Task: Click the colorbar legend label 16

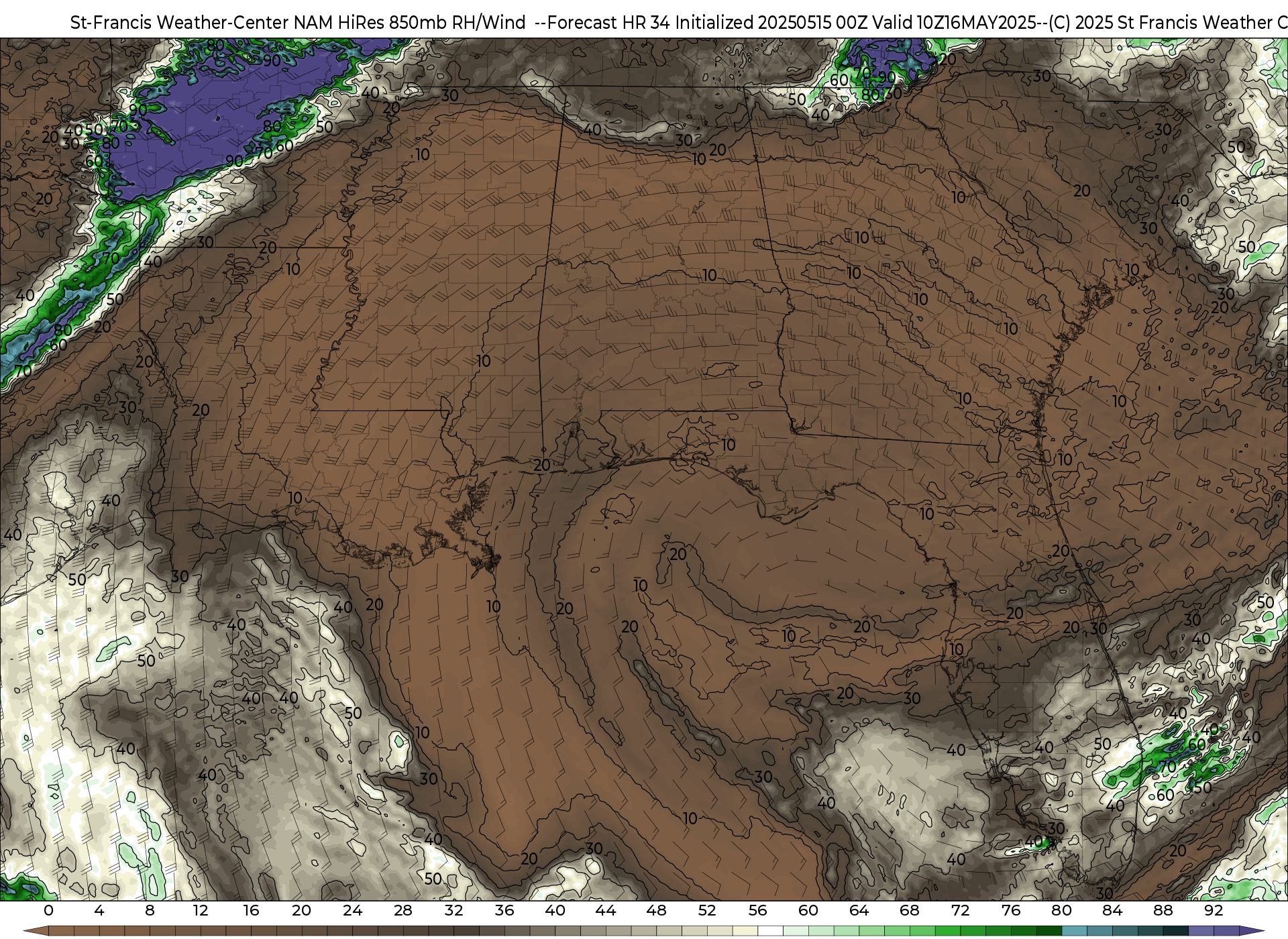Action: pos(251,911)
